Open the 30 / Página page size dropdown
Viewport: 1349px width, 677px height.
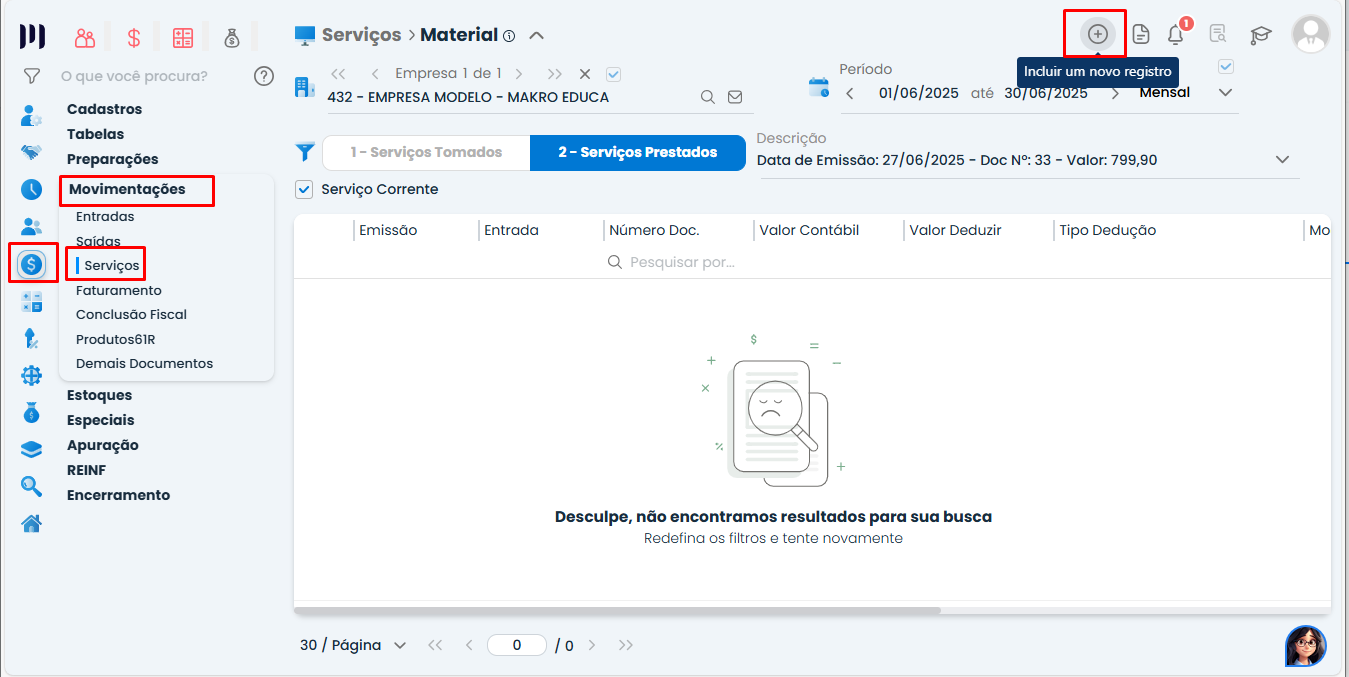353,645
